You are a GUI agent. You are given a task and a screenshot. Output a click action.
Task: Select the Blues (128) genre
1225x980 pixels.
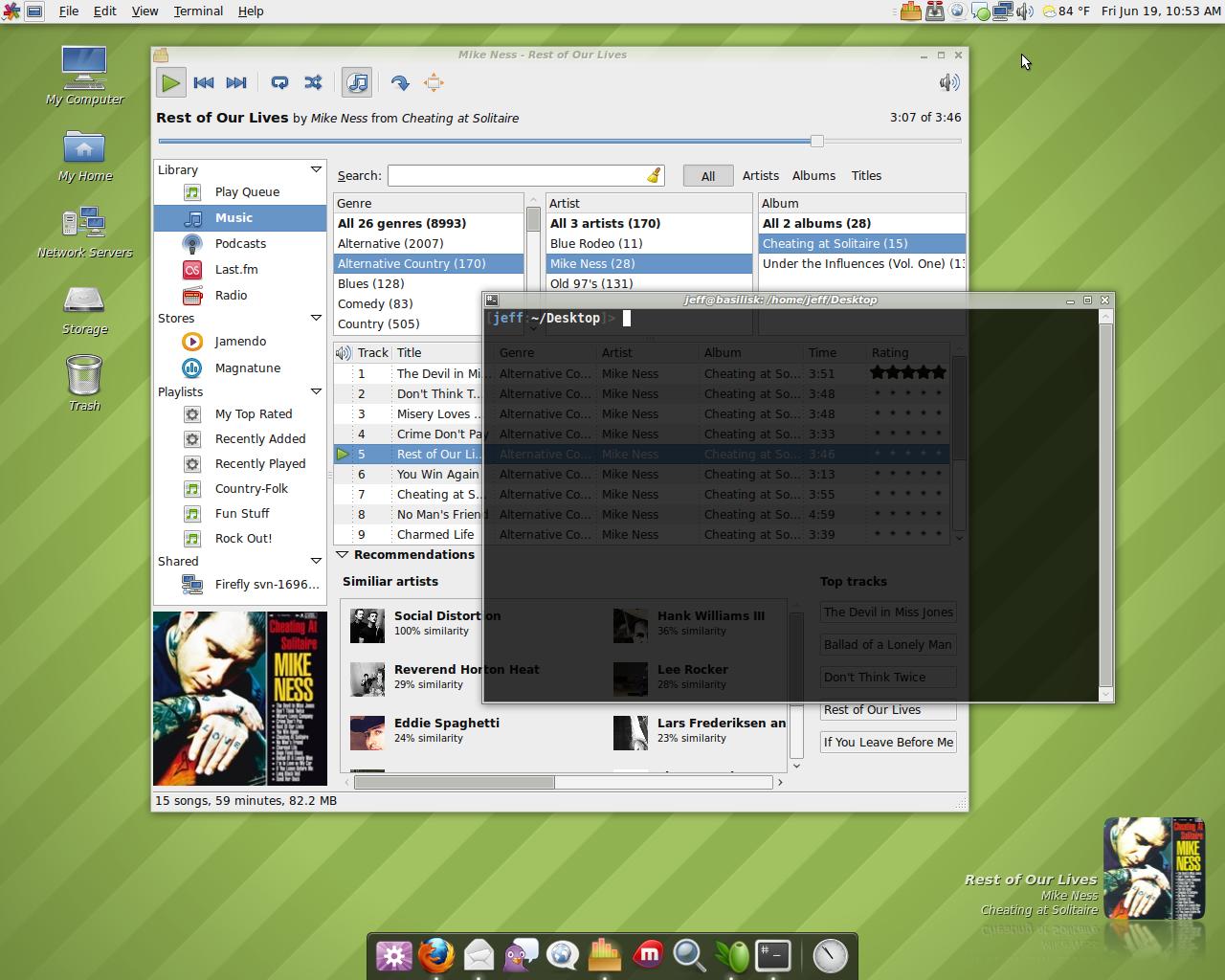pos(429,283)
